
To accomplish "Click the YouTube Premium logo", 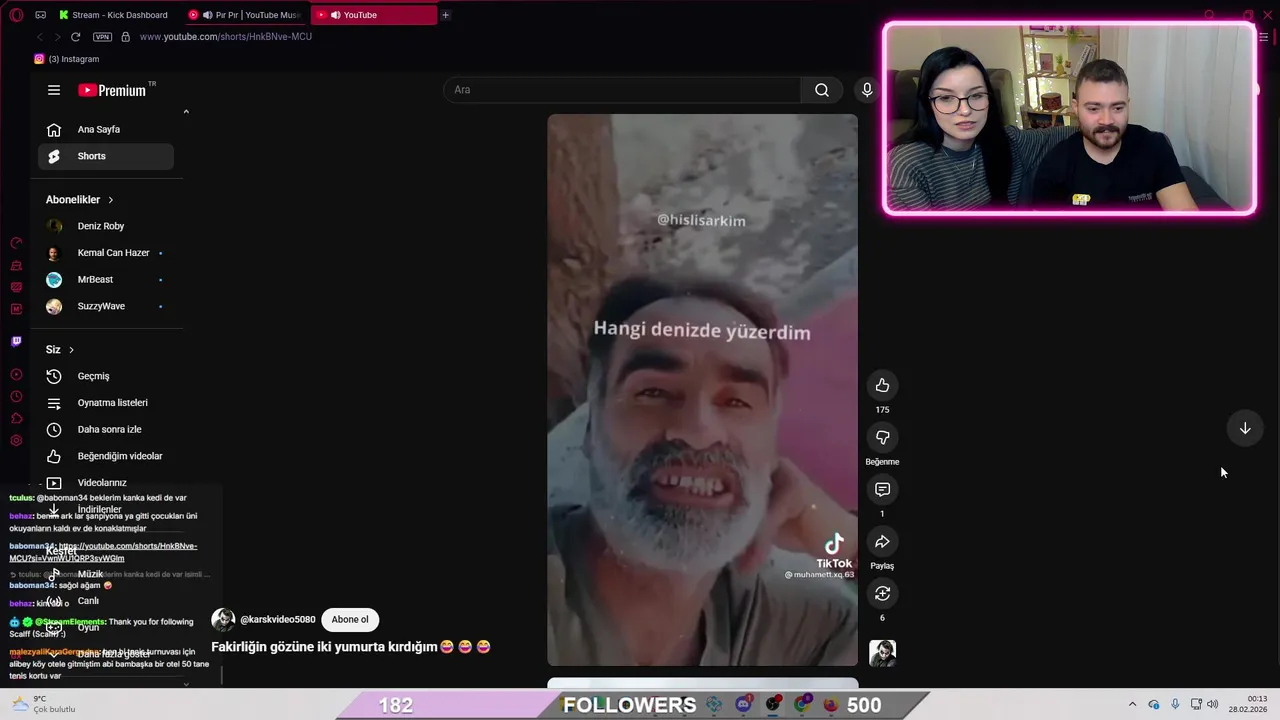I will [x=113, y=90].
